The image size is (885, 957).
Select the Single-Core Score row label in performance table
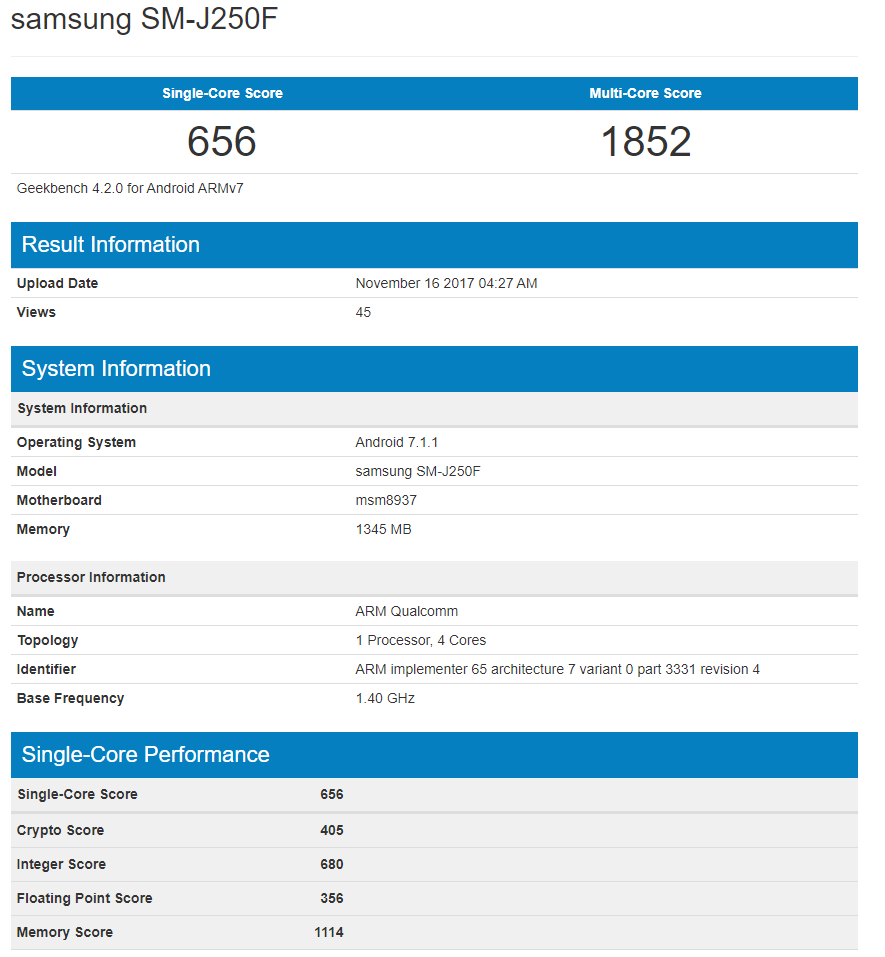pyautogui.click(x=78, y=795)
